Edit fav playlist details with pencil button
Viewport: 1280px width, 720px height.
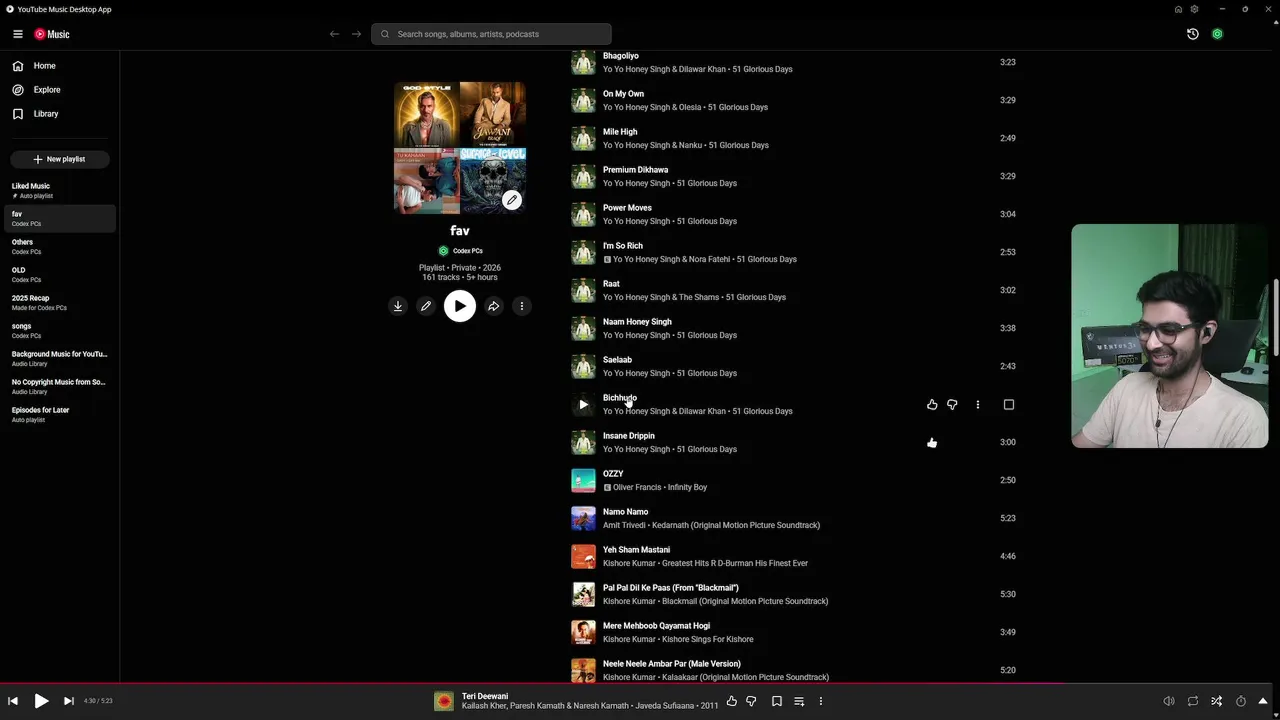426,307
